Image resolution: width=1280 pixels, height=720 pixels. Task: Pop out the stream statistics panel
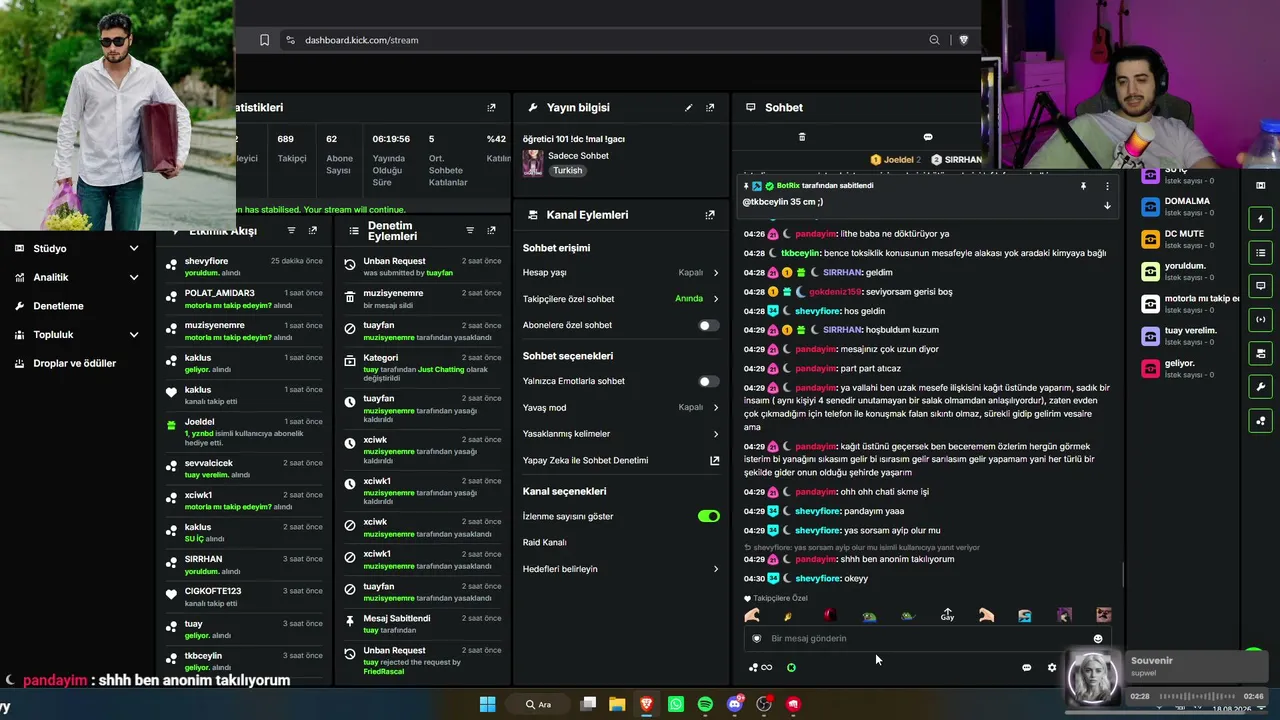[491, 107]
